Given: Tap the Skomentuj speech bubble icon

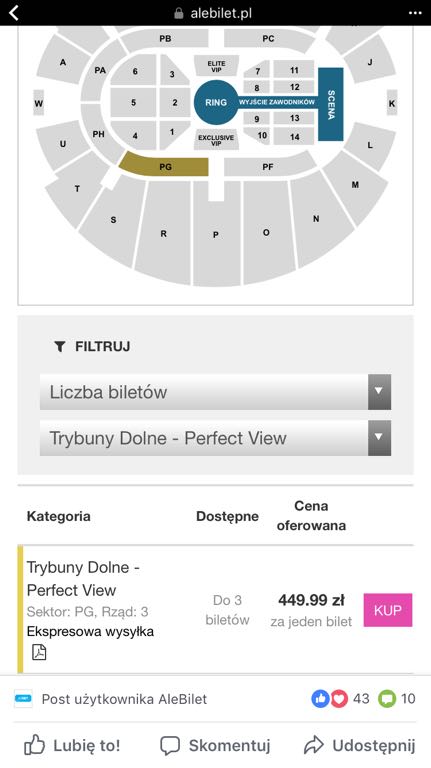Looking at the screenshot, I should 170,746.
